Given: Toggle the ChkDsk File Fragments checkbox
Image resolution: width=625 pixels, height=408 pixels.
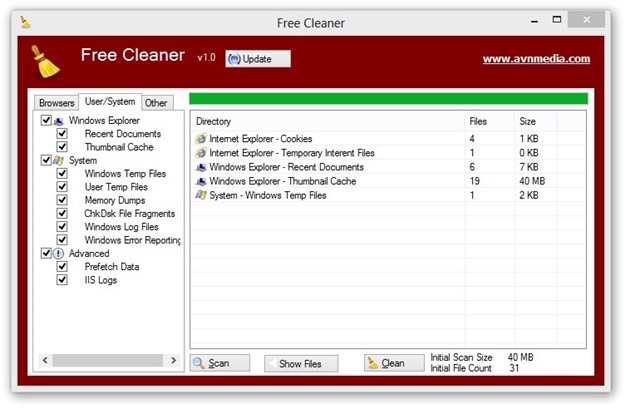Looking at the screenshot, I should pyautogui.click(x=62, y=213).
